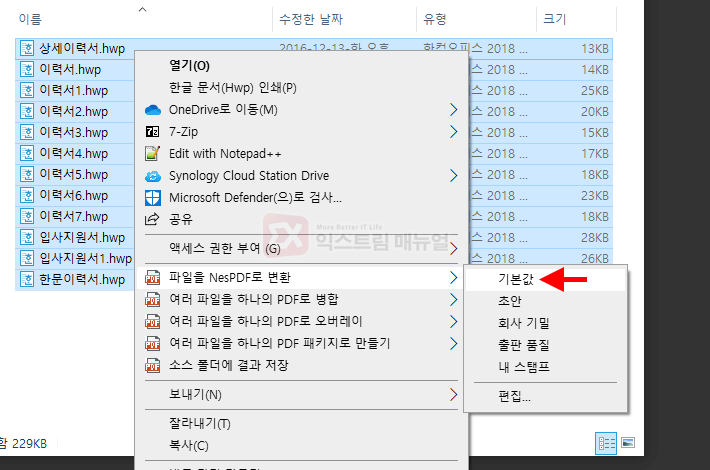This screenshot has width=710, height=470.
Task: Expand the 보내기 submenu arrow
Action: [453, 394]
